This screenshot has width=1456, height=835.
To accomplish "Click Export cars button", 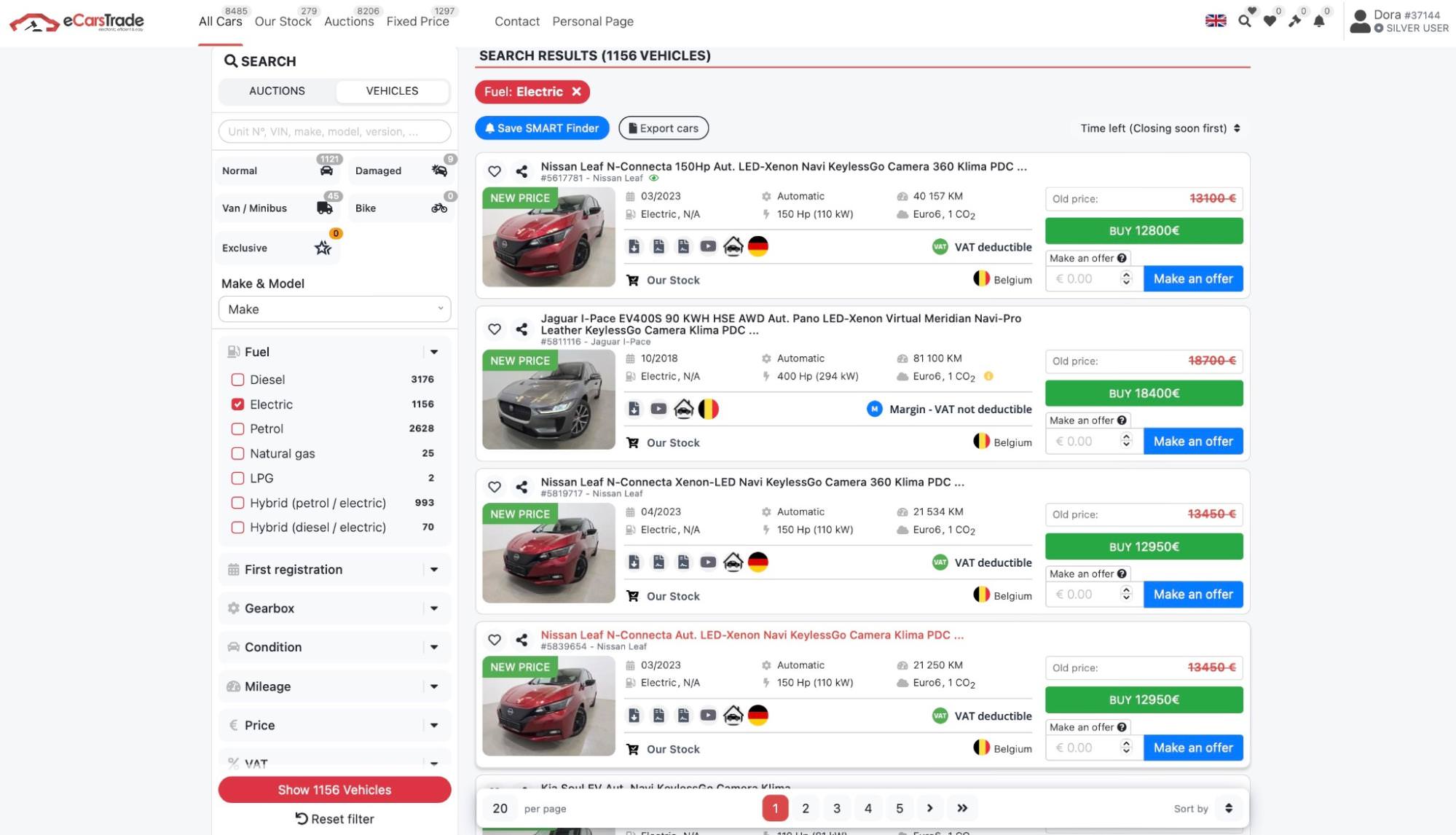I will tap(664, 128).
